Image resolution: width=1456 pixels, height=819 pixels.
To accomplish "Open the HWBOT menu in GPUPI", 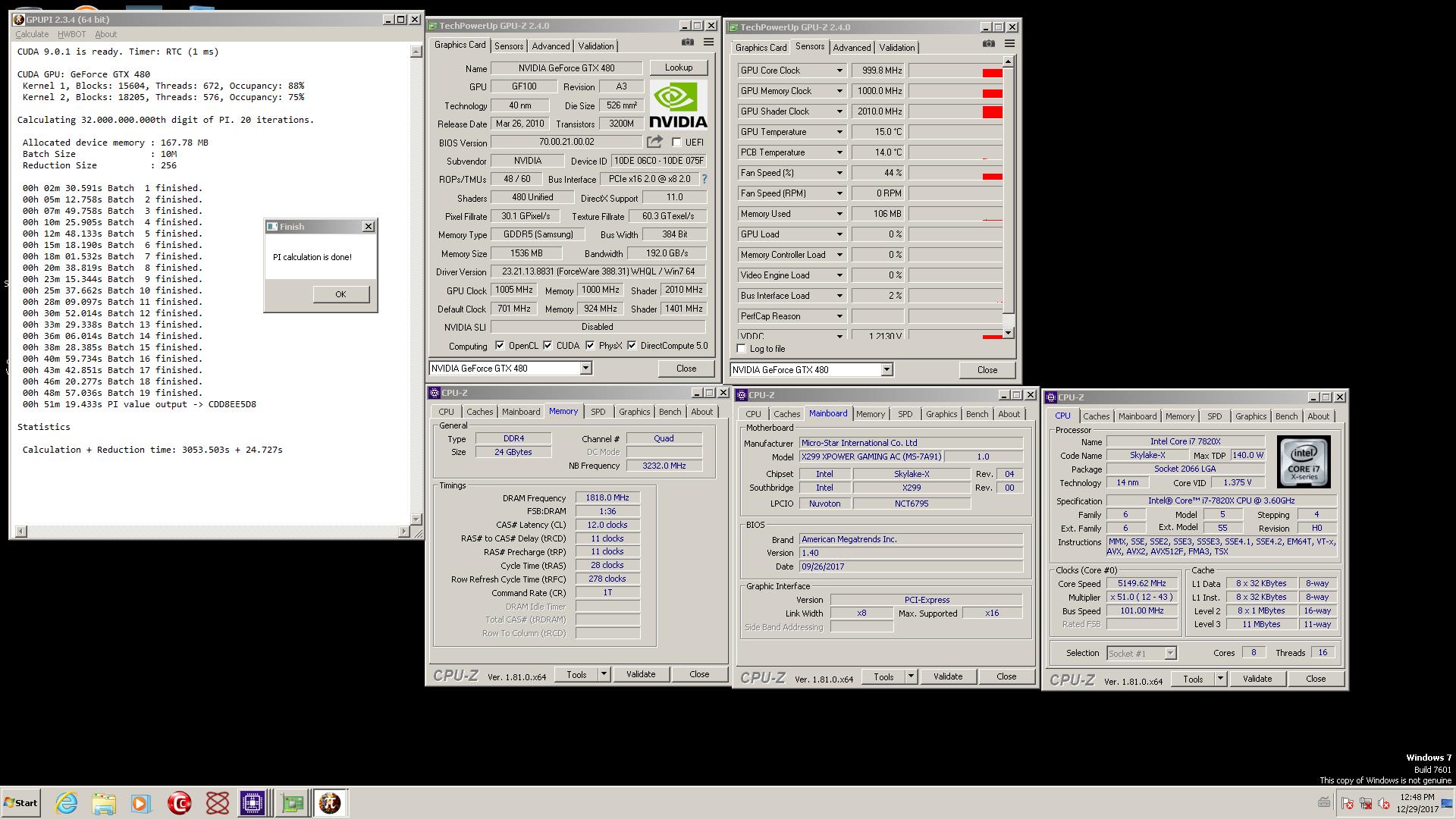I will click(71, 34).
